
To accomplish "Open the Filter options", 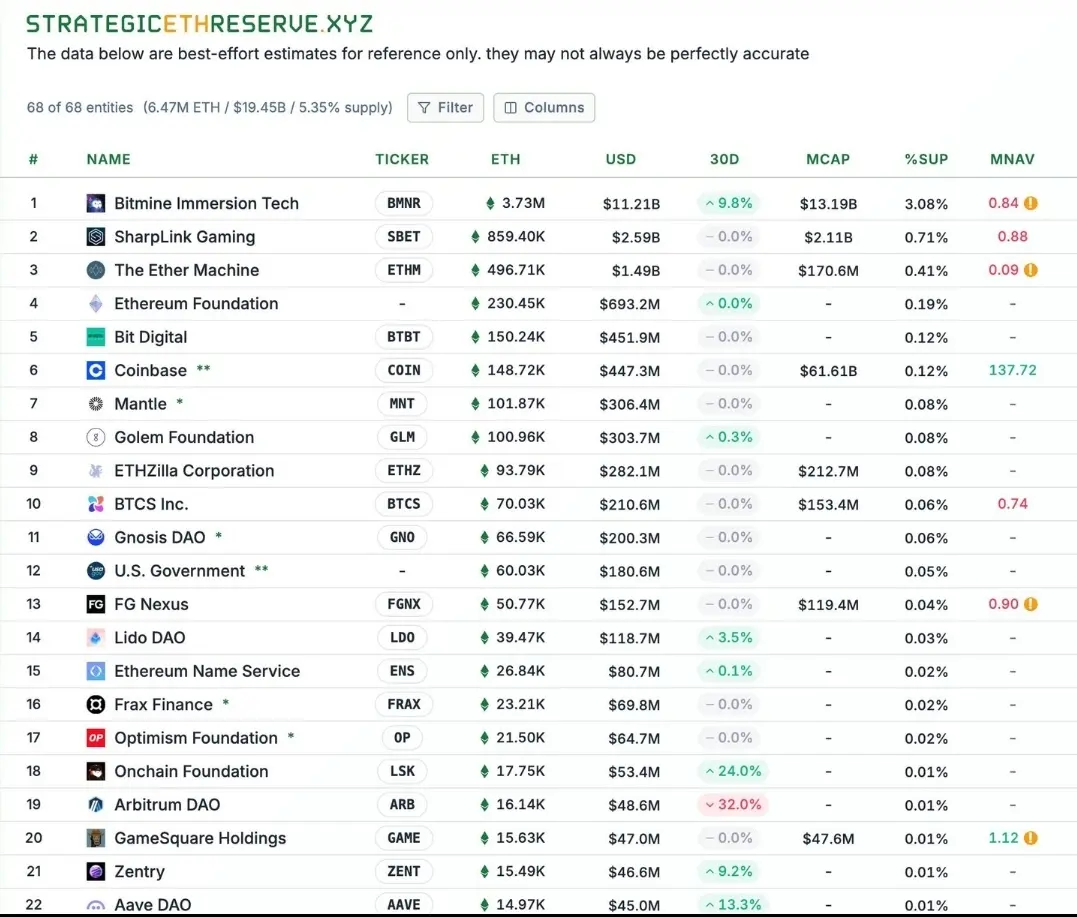I will [446, 108].
